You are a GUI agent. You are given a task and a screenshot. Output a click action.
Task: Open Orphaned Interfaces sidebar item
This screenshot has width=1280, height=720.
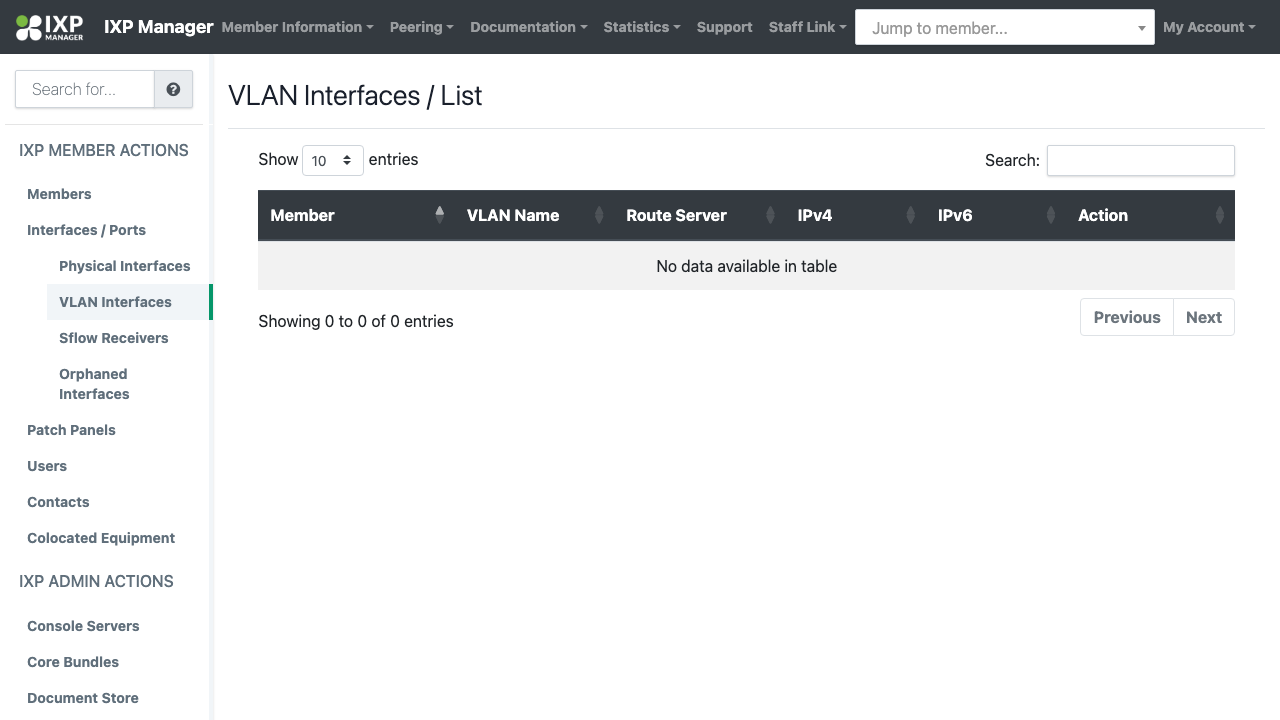[94, 384]
